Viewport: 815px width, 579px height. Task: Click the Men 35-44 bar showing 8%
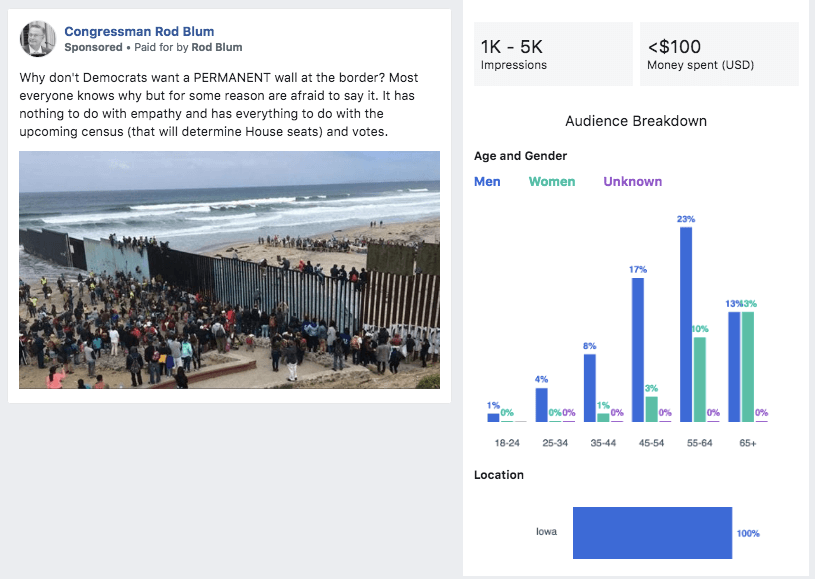(590, 387)
